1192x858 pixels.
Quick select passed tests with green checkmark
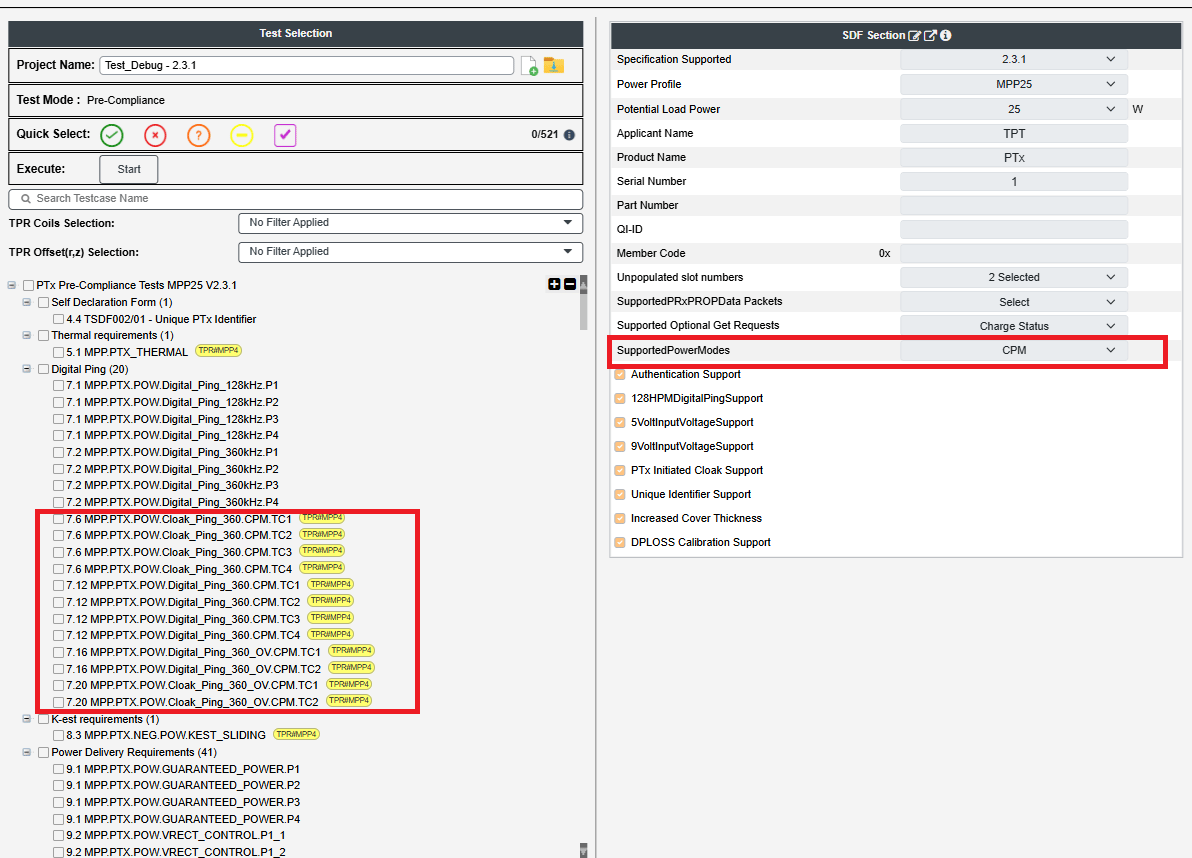point(112,135)
